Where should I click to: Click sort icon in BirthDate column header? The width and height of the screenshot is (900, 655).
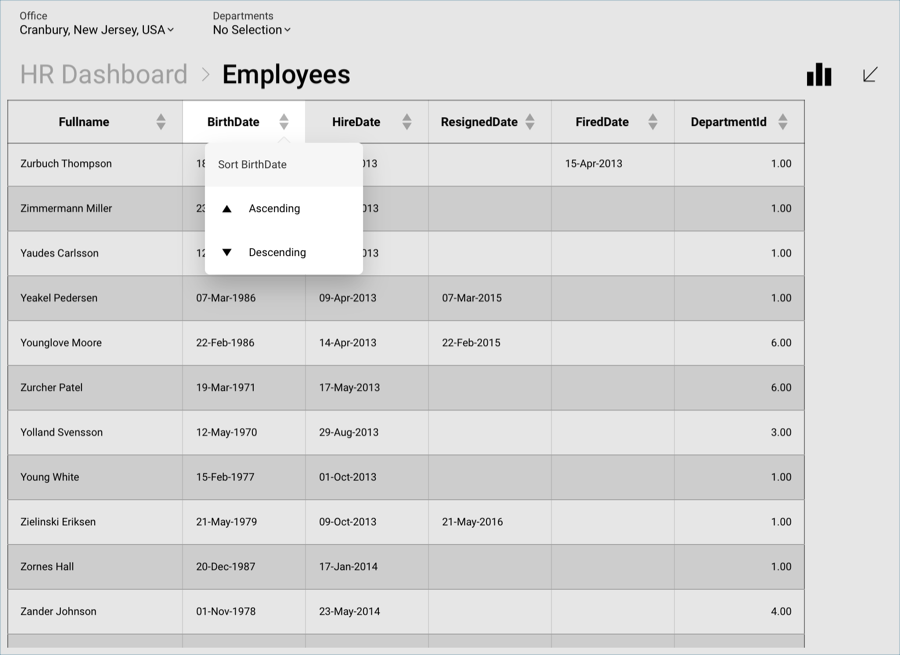[284, 122]
